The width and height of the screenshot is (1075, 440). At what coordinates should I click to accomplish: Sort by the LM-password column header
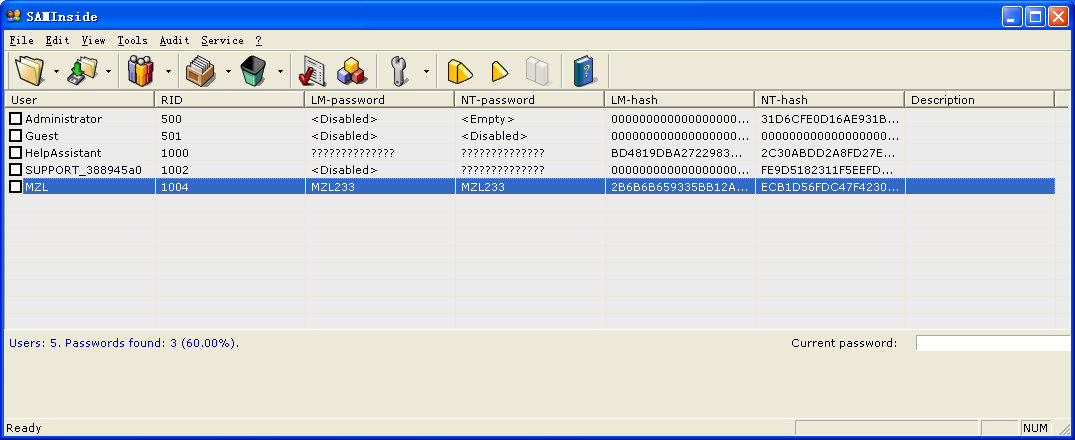point(380,99)
